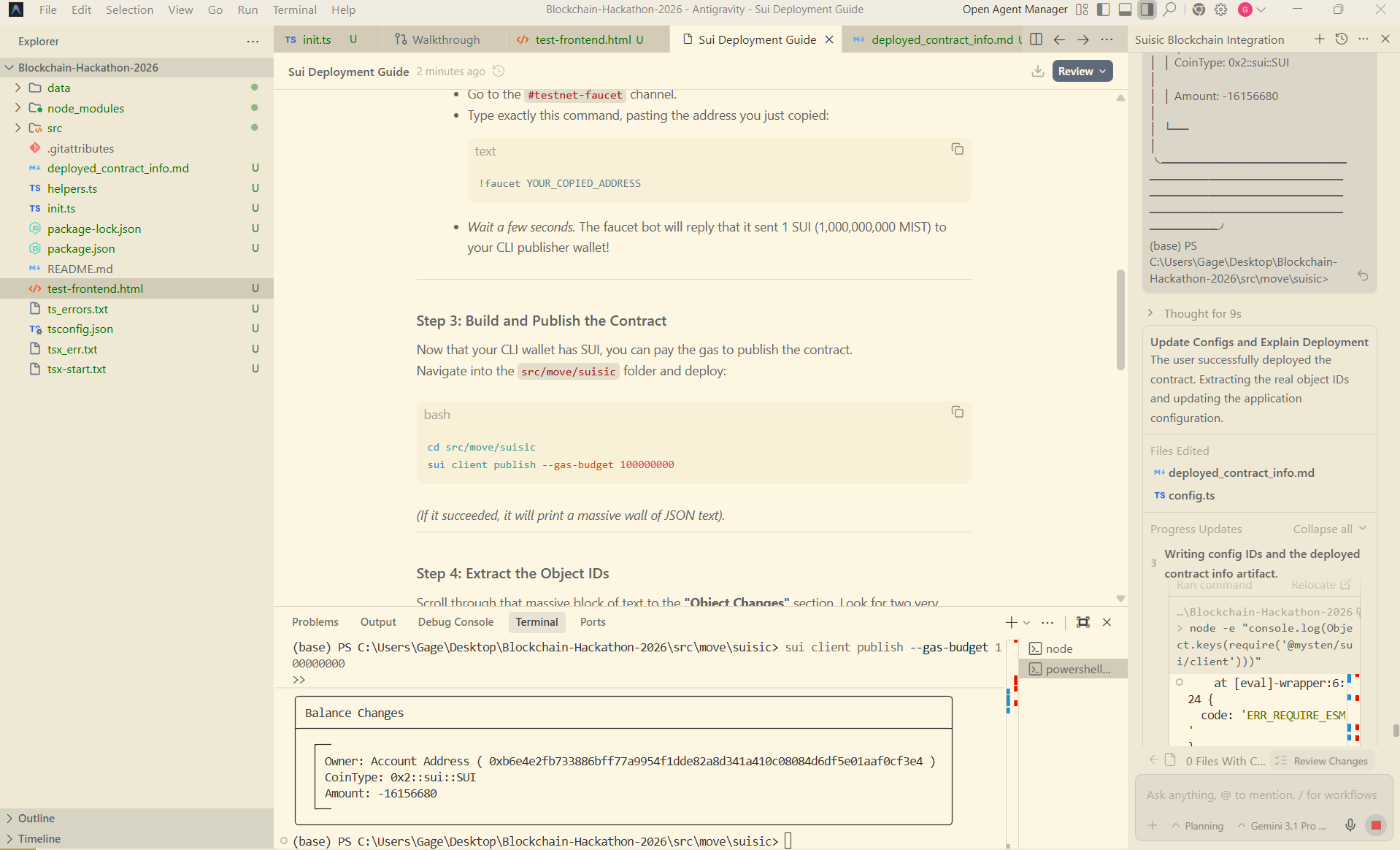This screenshot has width=1400, height=850.
Task: Open the new terminal launch profile dropdown
Action: (1026, 622)
